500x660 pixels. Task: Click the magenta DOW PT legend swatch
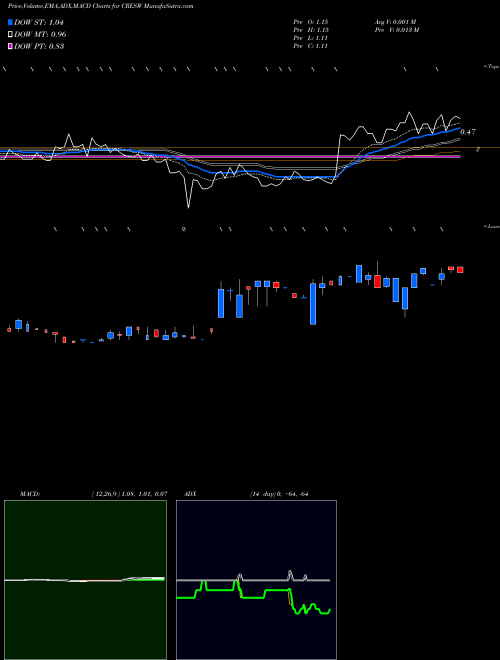pyautogui.click(x=10, y=46)
